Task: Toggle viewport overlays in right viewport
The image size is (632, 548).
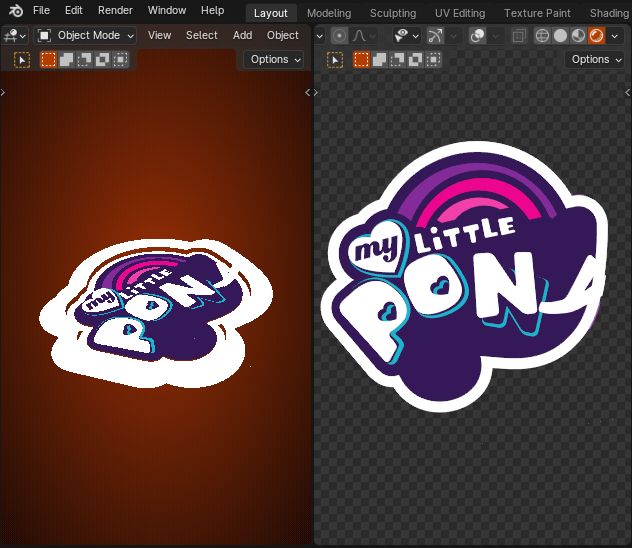Action: point(478,36)
